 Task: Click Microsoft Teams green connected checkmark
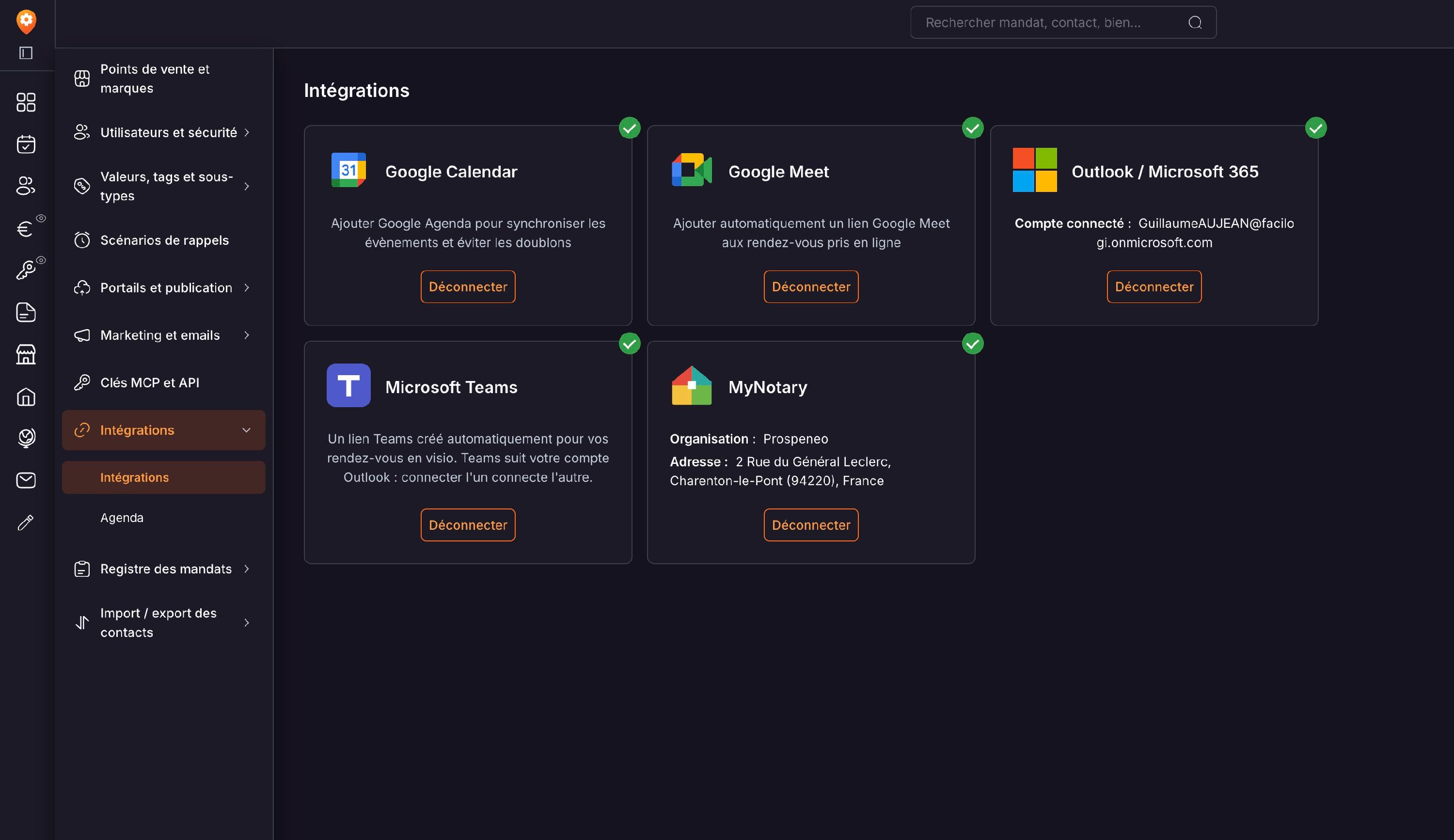pos(629,344)
